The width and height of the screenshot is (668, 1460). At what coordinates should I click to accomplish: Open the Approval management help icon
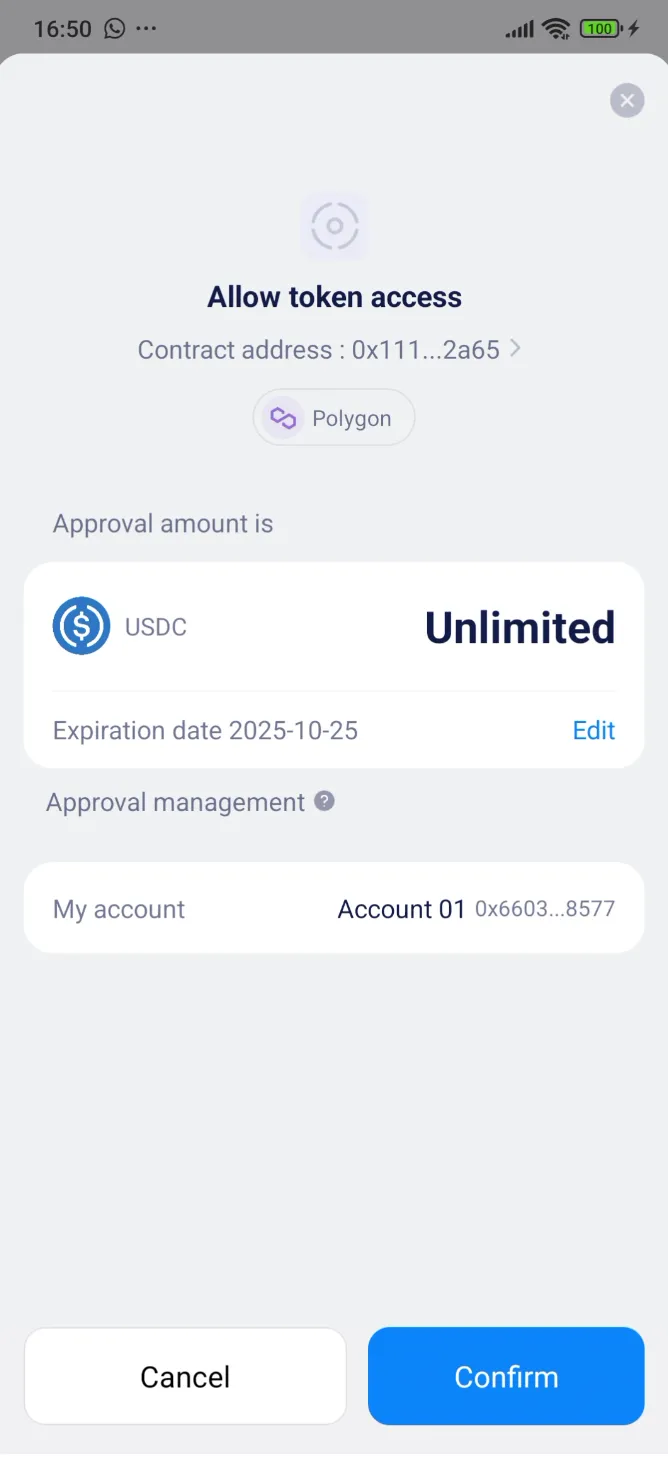[322, 801]
